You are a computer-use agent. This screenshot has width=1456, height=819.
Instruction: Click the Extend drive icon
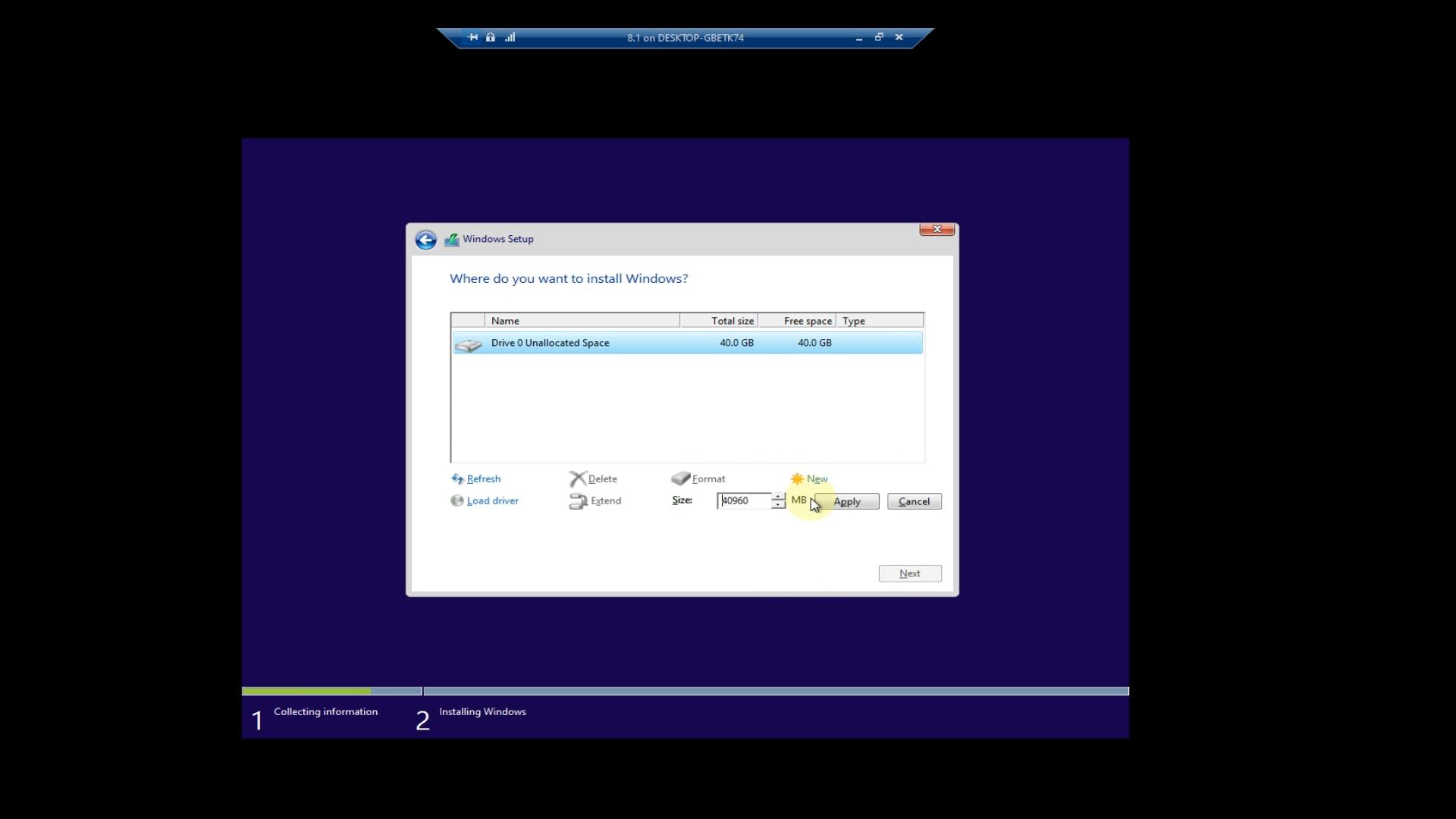579,501
